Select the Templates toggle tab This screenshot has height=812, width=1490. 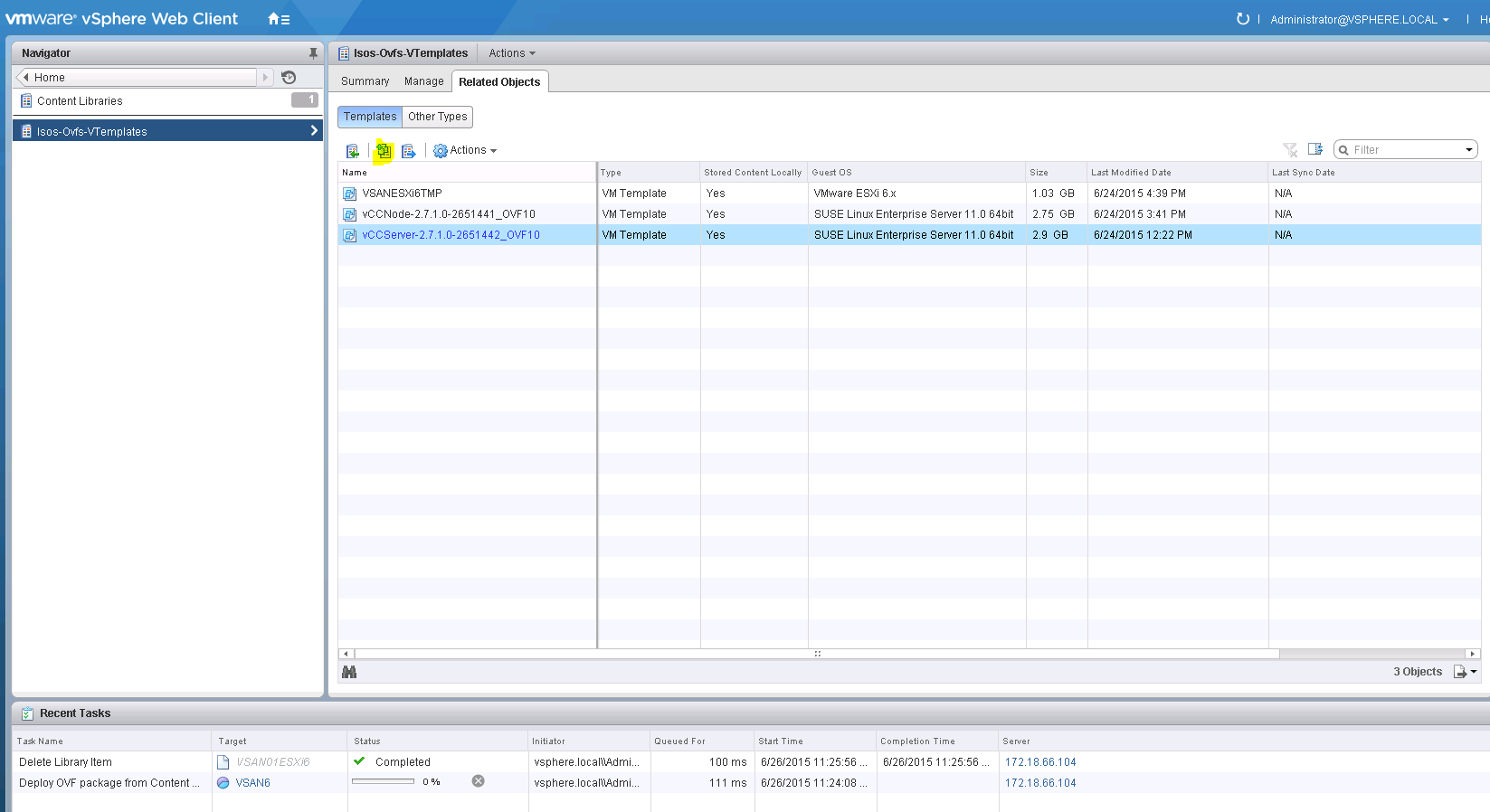click(370, 117)
